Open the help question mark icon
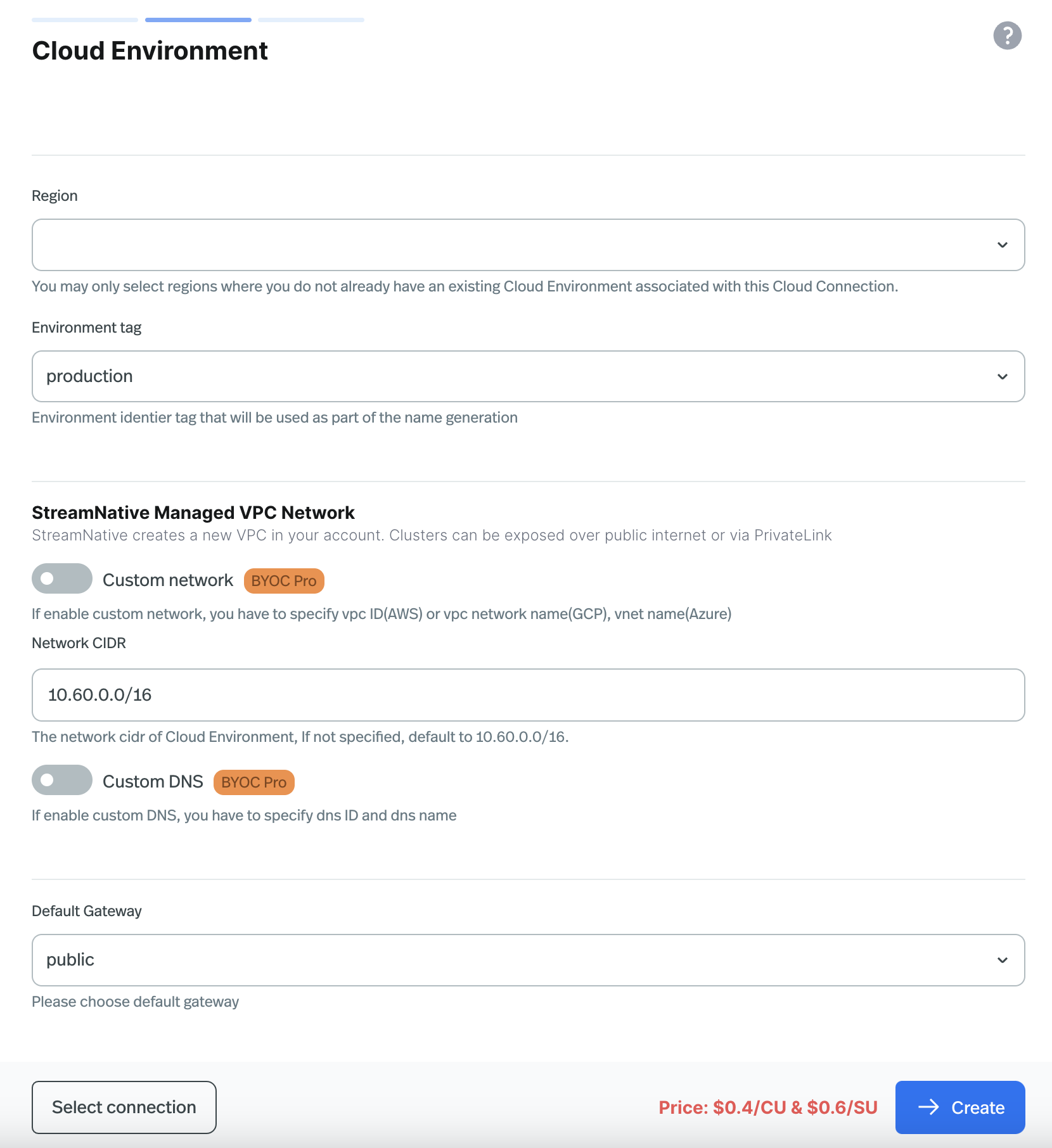Image resolution: width=1052 pixels, height=1148 pixels. (1008, 36)
